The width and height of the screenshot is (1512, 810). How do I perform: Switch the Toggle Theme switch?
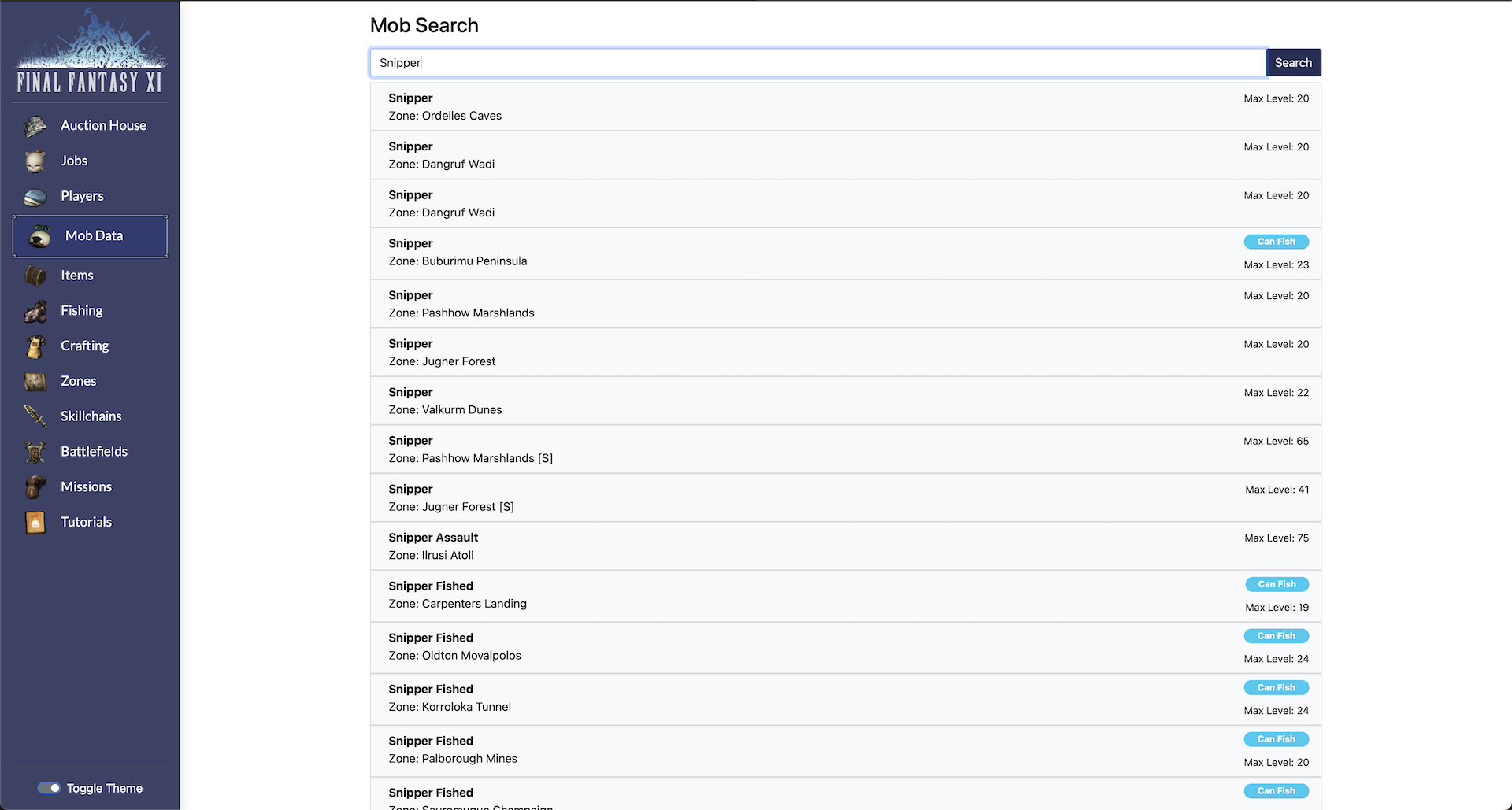click(50, 788)
